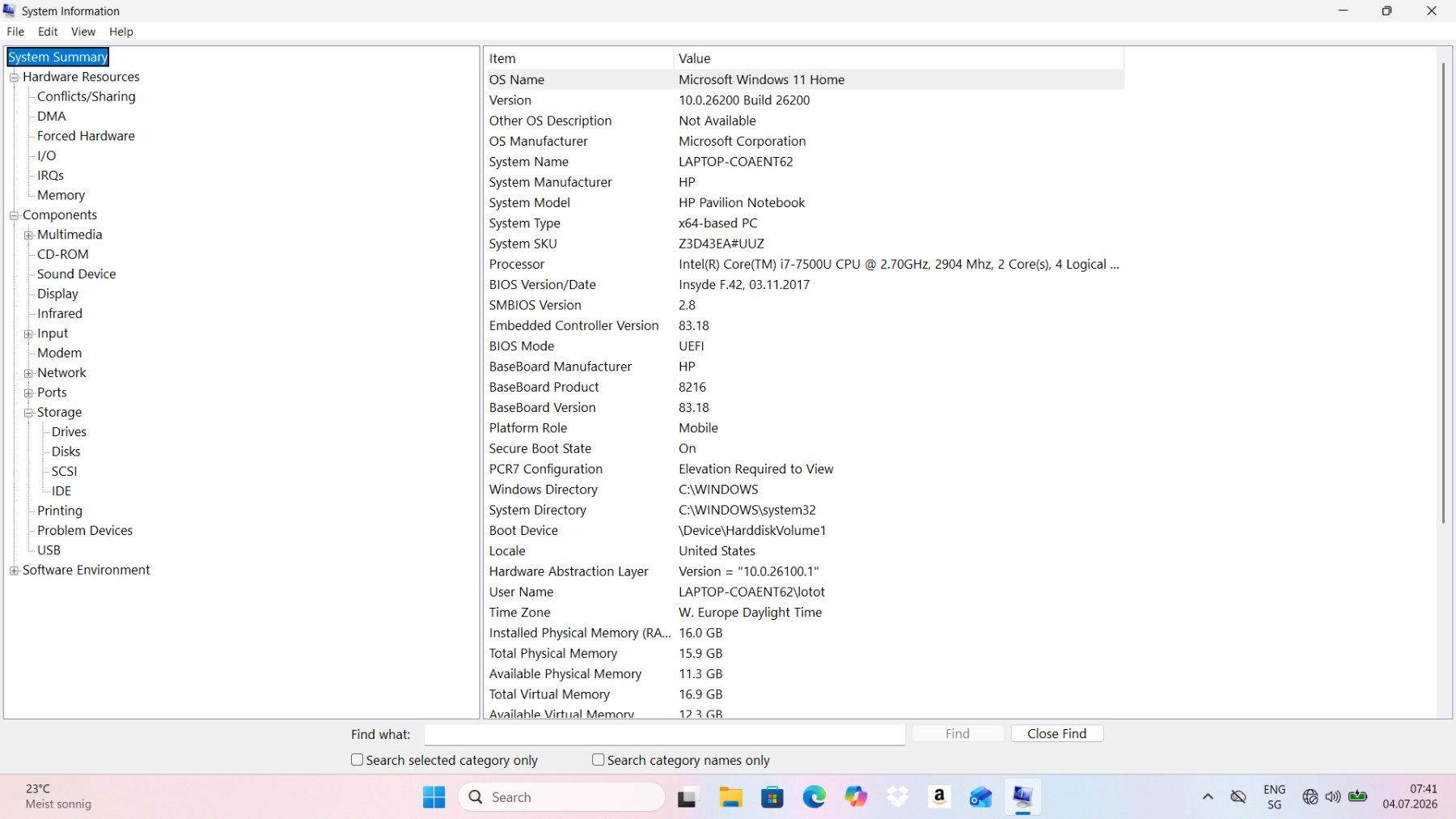Image resolution: width=1456 pixels, height=819 pixels.
Task: Collapse the Components node
Action: tap(14, 215)
